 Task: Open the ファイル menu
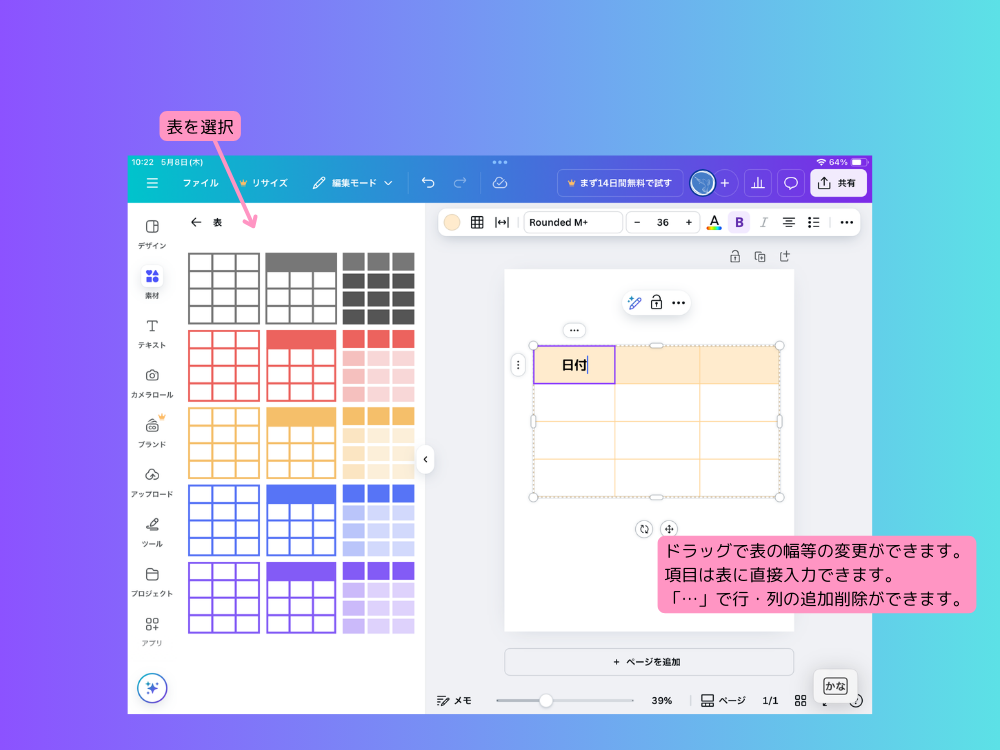(201, 183)
